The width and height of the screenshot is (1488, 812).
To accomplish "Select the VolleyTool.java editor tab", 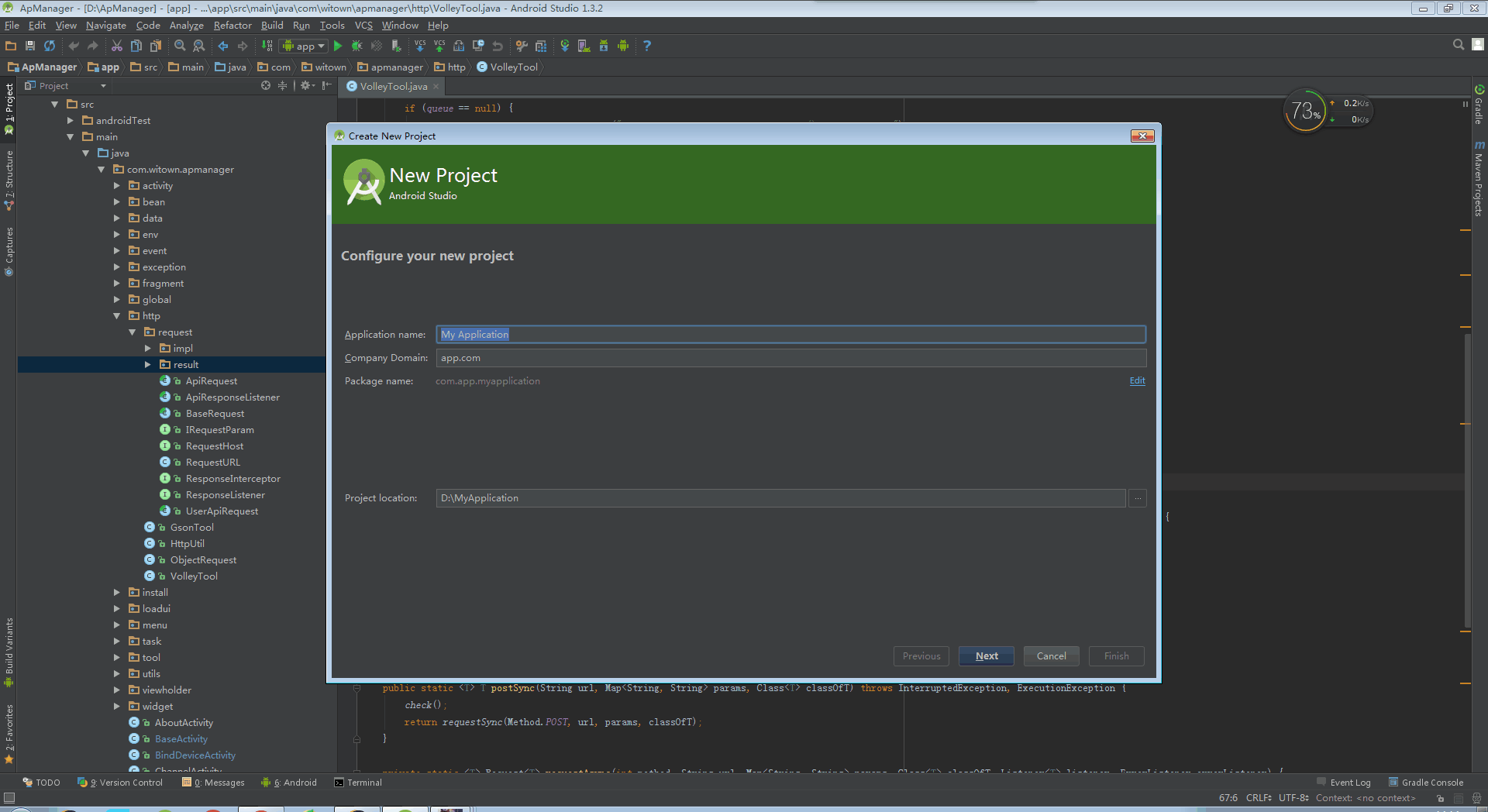I will 393,86.
